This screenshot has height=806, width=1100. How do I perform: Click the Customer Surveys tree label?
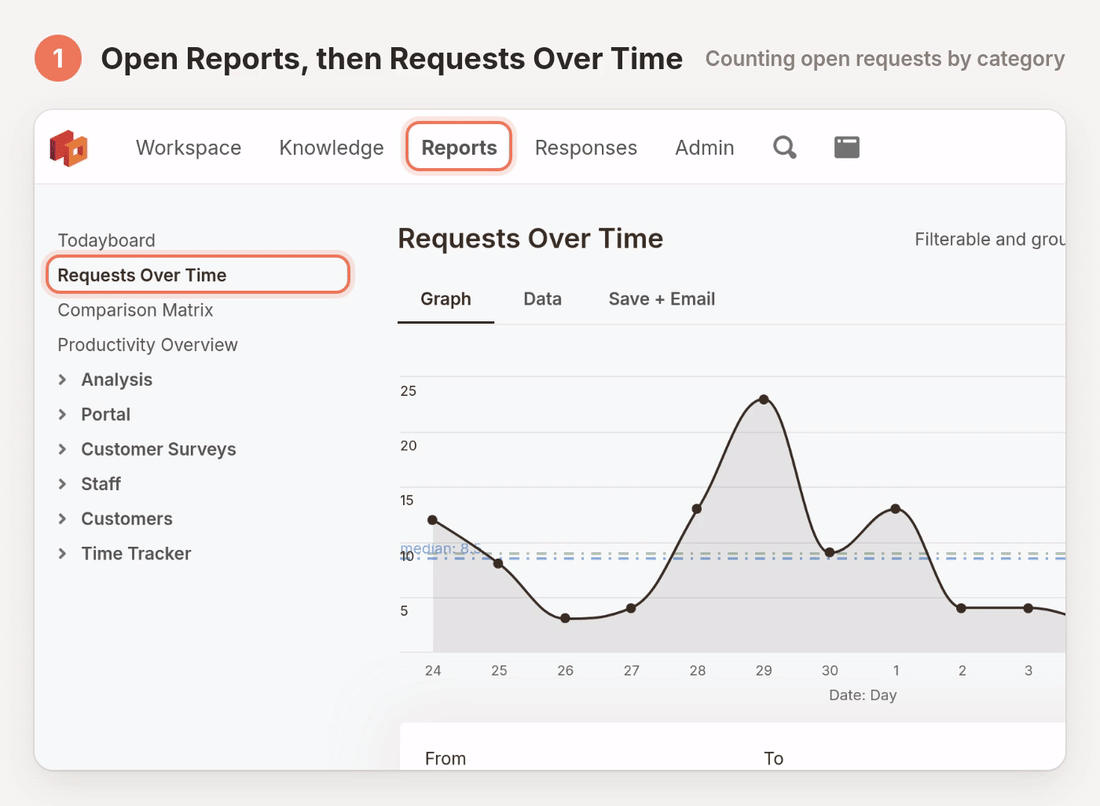click(x=159, y=449)
